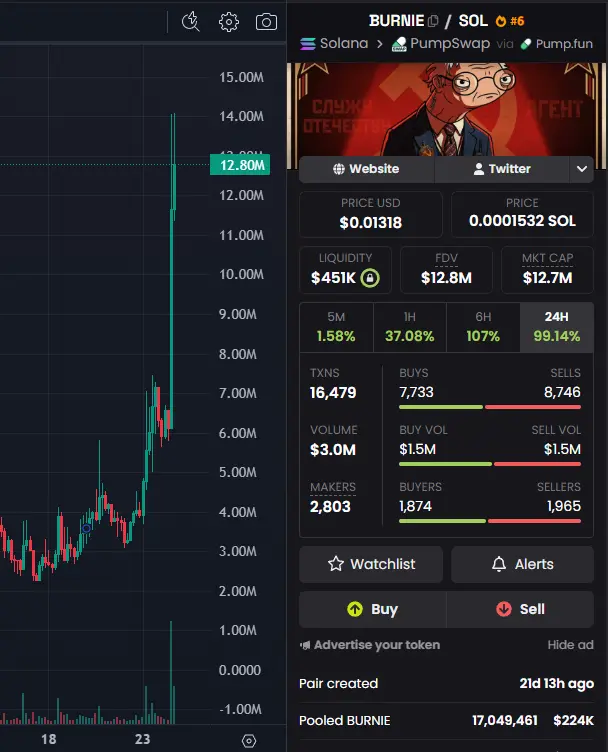Click the PumpSwap DEX logo
Screen dimensions: 608x752
tap(399, 44)
